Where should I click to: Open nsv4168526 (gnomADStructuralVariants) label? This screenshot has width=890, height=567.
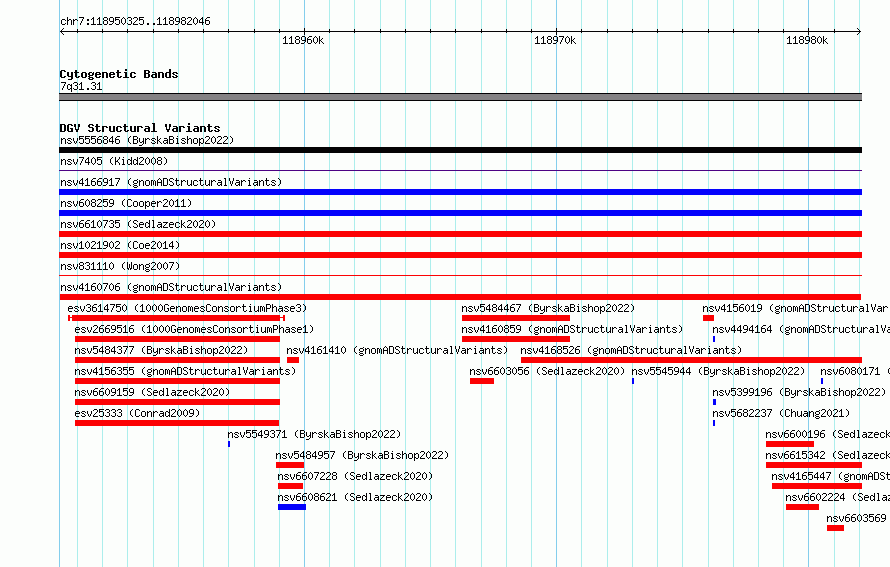[x=631, y=350]
